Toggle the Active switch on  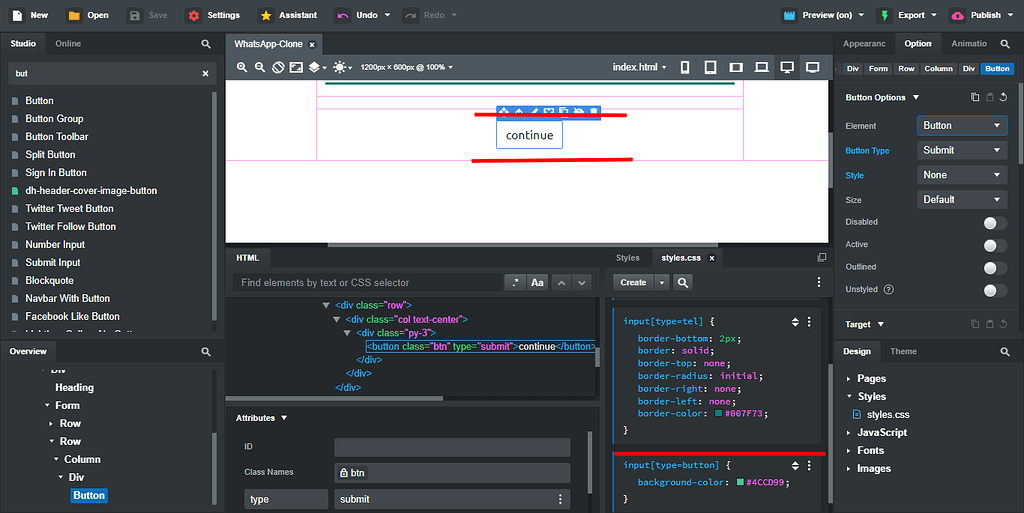point(994,245)
